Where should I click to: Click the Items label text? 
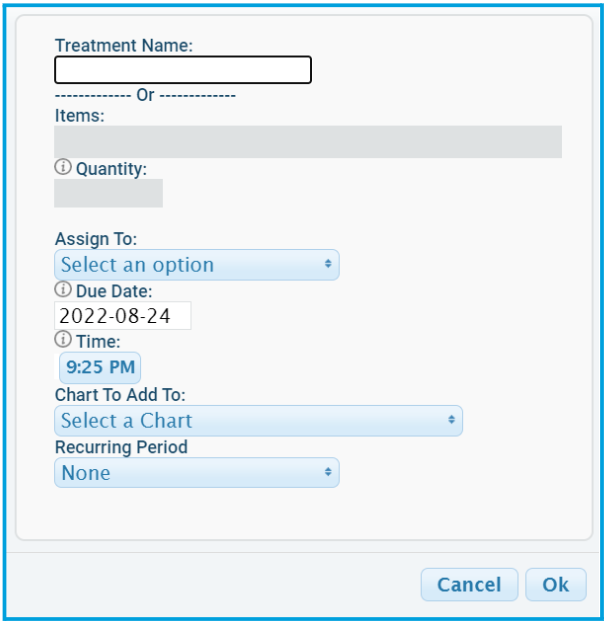80,116
